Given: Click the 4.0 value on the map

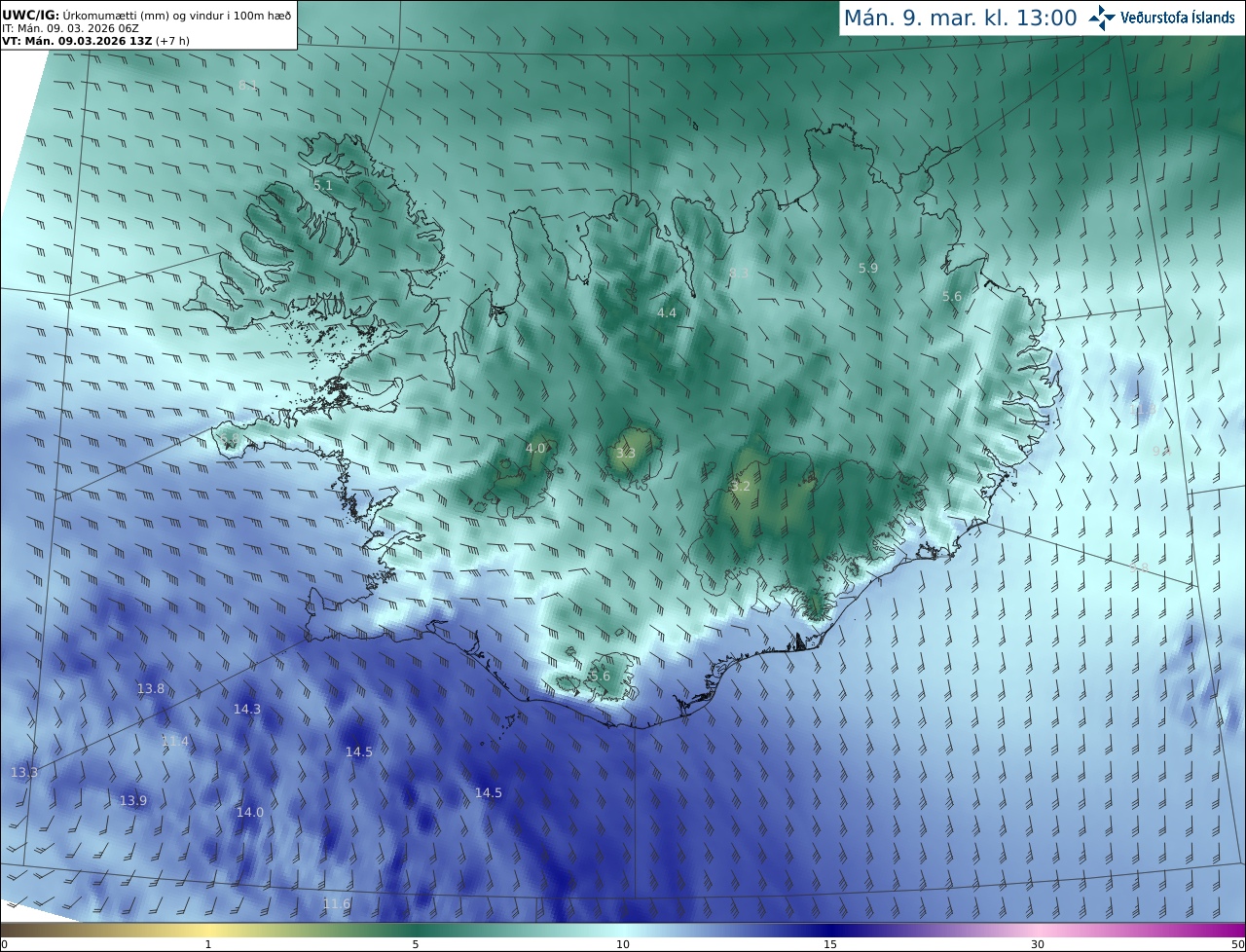Looking at the screenshot, I should [535, 449].
